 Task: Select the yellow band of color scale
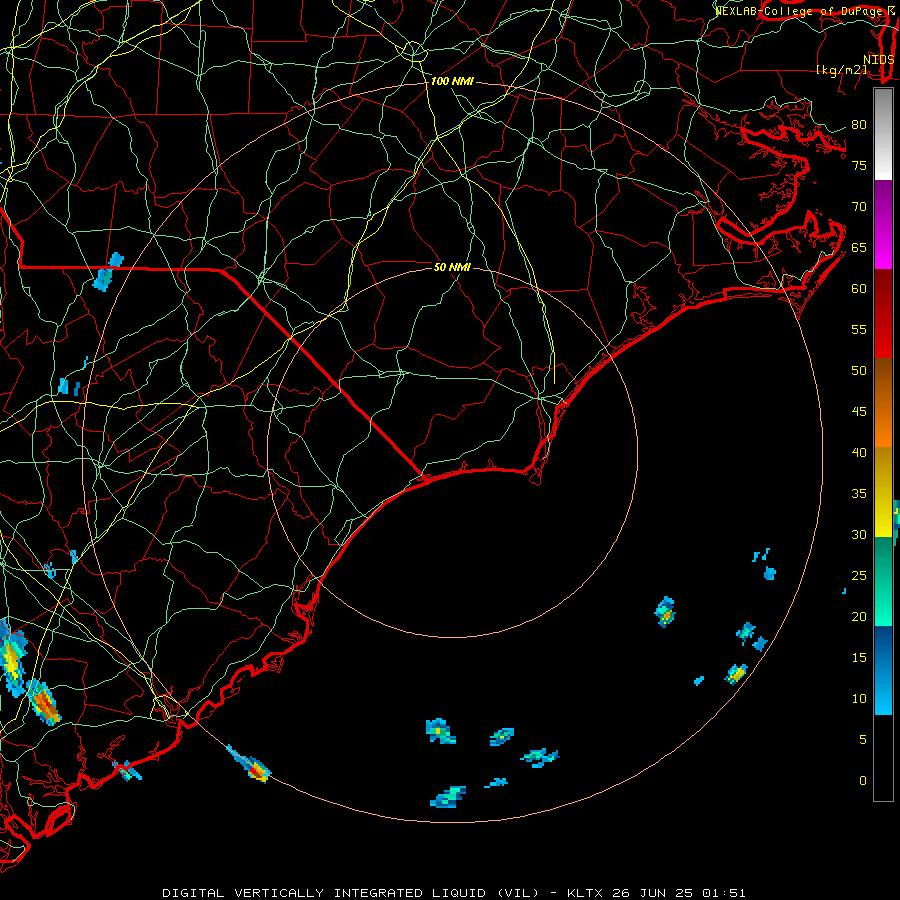click(883, 492)
